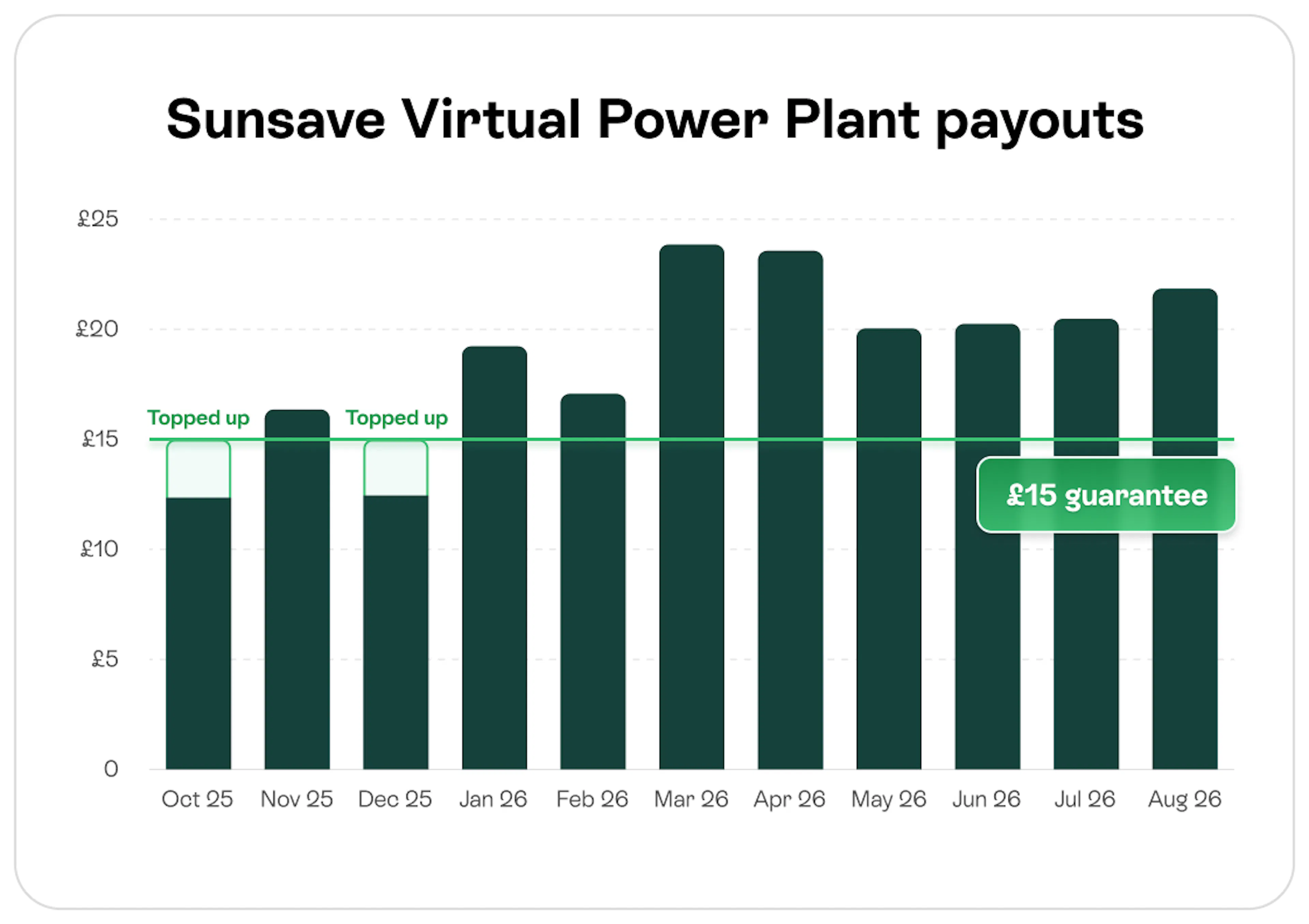Select the Mar 26 payout bar
This screenshot has width=1309, height=924.
692,507
